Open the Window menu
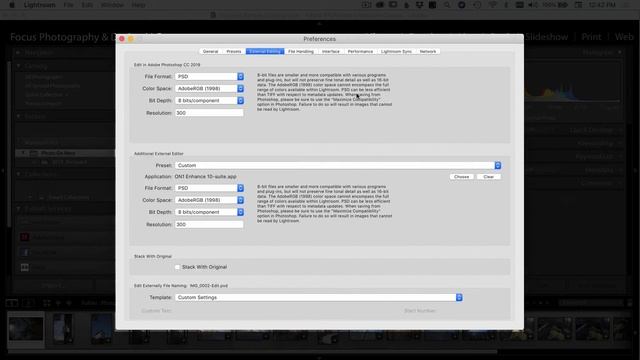This screenshot has height=360, width=640. click(x=112, y=5)
